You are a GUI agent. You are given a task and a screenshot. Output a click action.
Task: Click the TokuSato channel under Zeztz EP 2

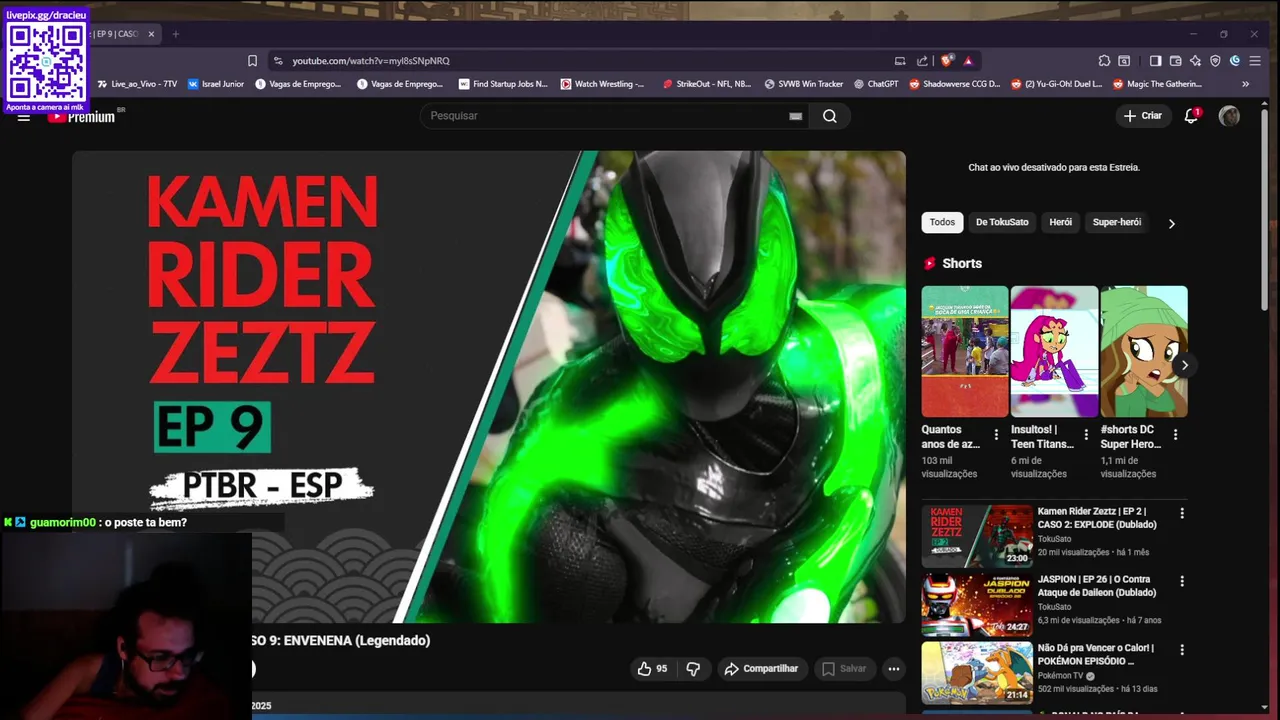pyautogui.click(x=1054, y=539)
